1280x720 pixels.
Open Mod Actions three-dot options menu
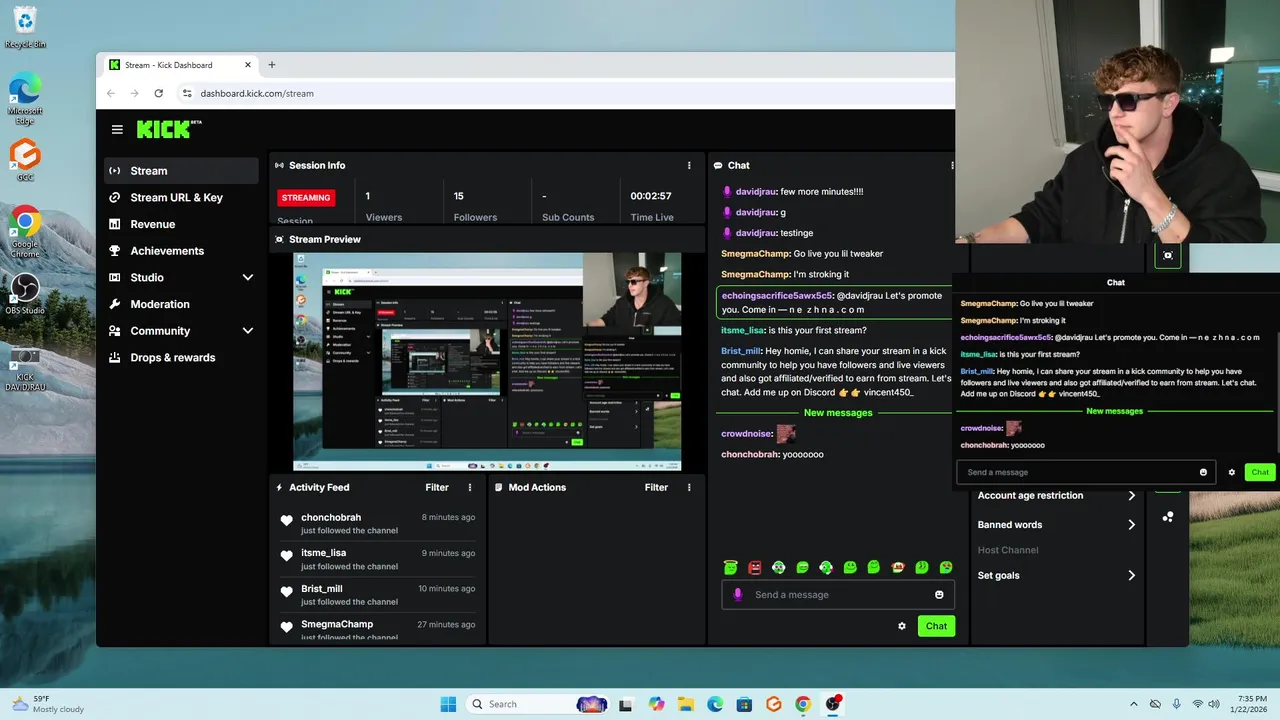point(689,487)
